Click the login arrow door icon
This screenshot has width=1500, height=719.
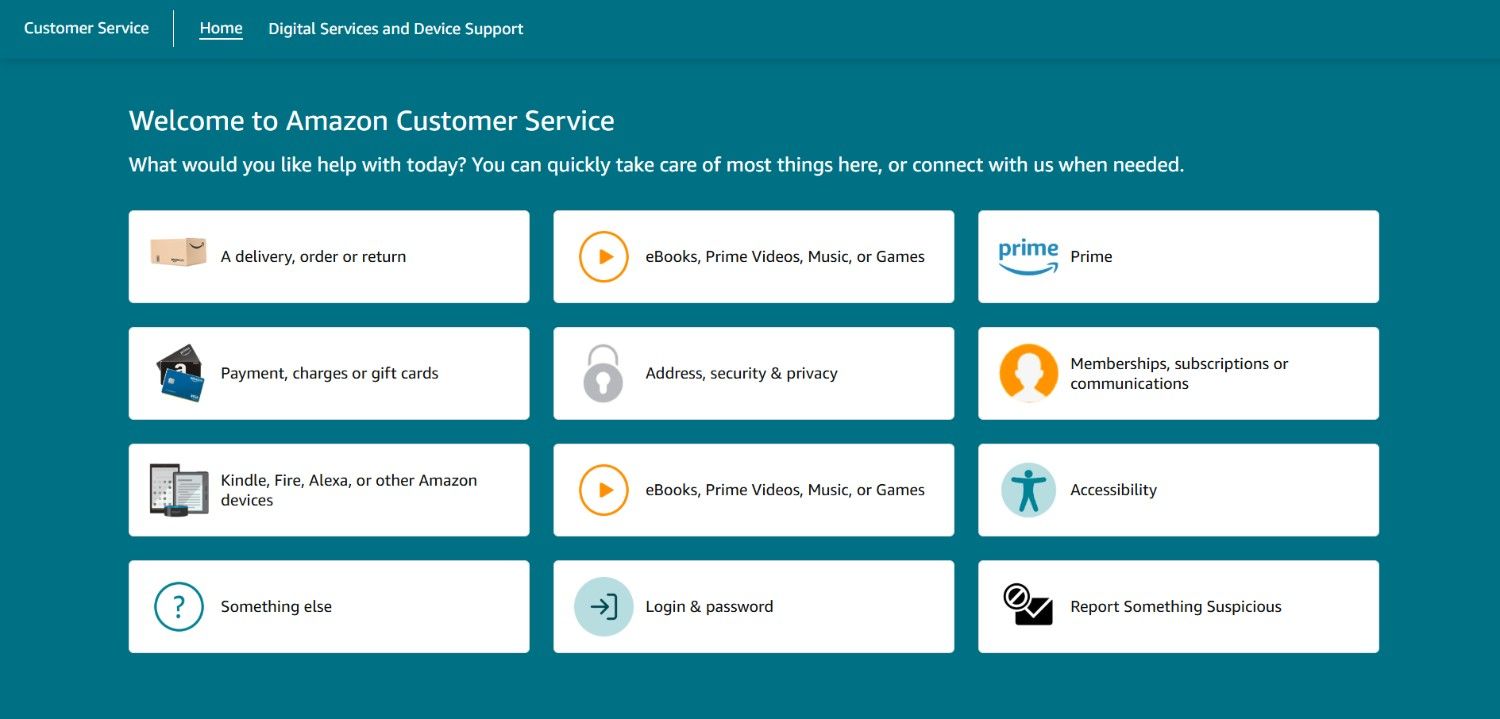pos(603,607)
